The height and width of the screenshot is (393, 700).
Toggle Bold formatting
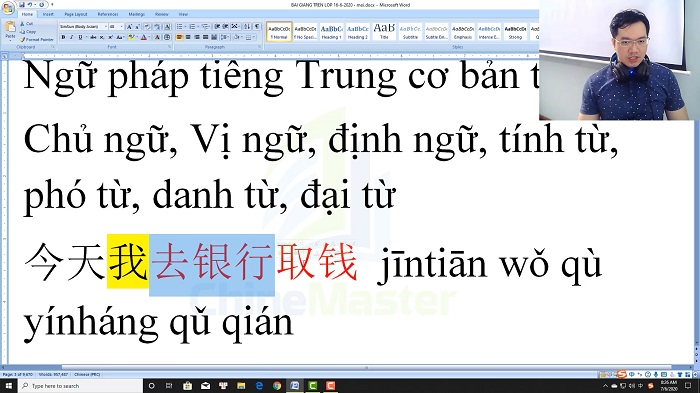tap(63, 37)
